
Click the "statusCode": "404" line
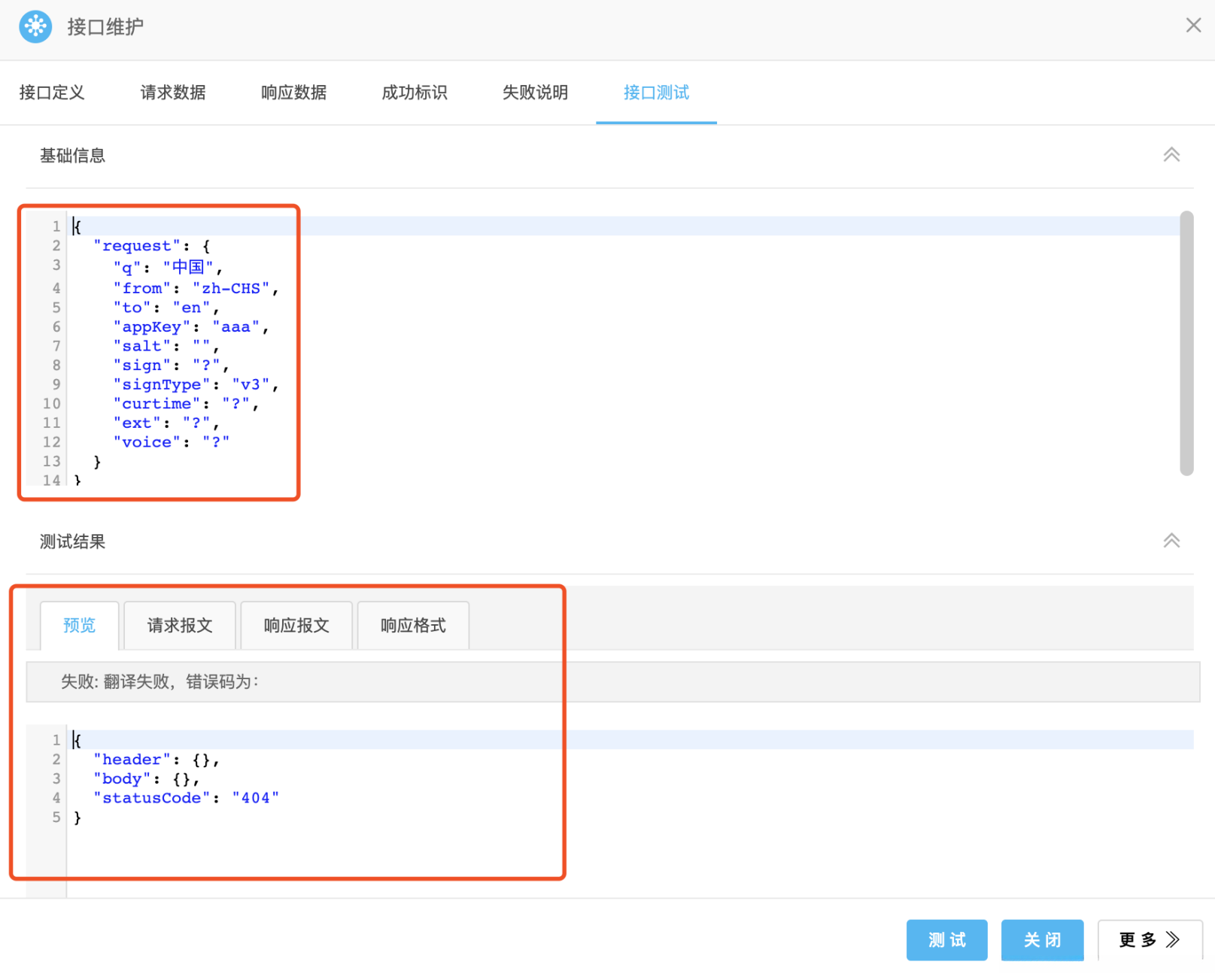pos(186,798)
